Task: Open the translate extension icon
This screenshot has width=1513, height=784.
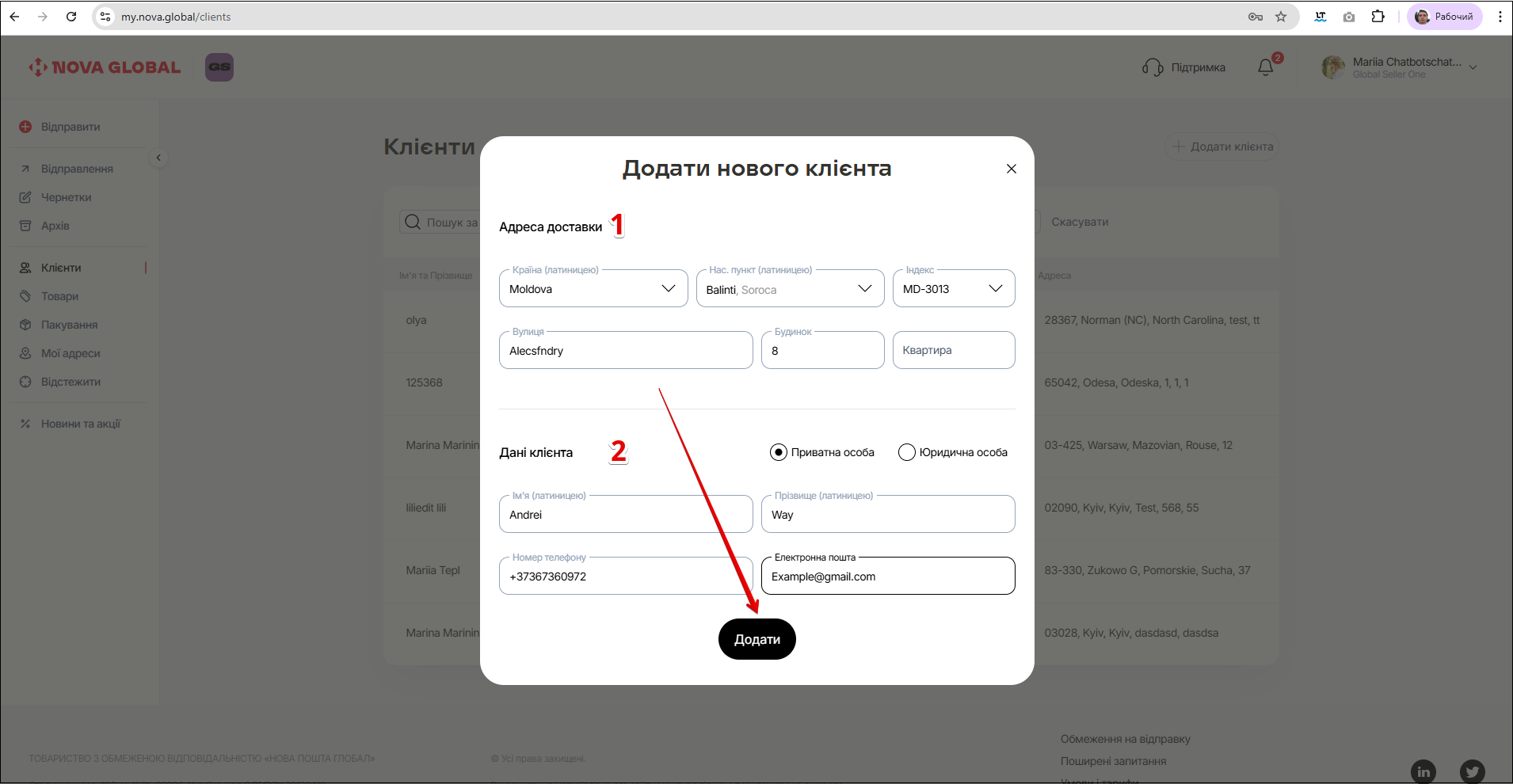Action: click(1321, 17)
